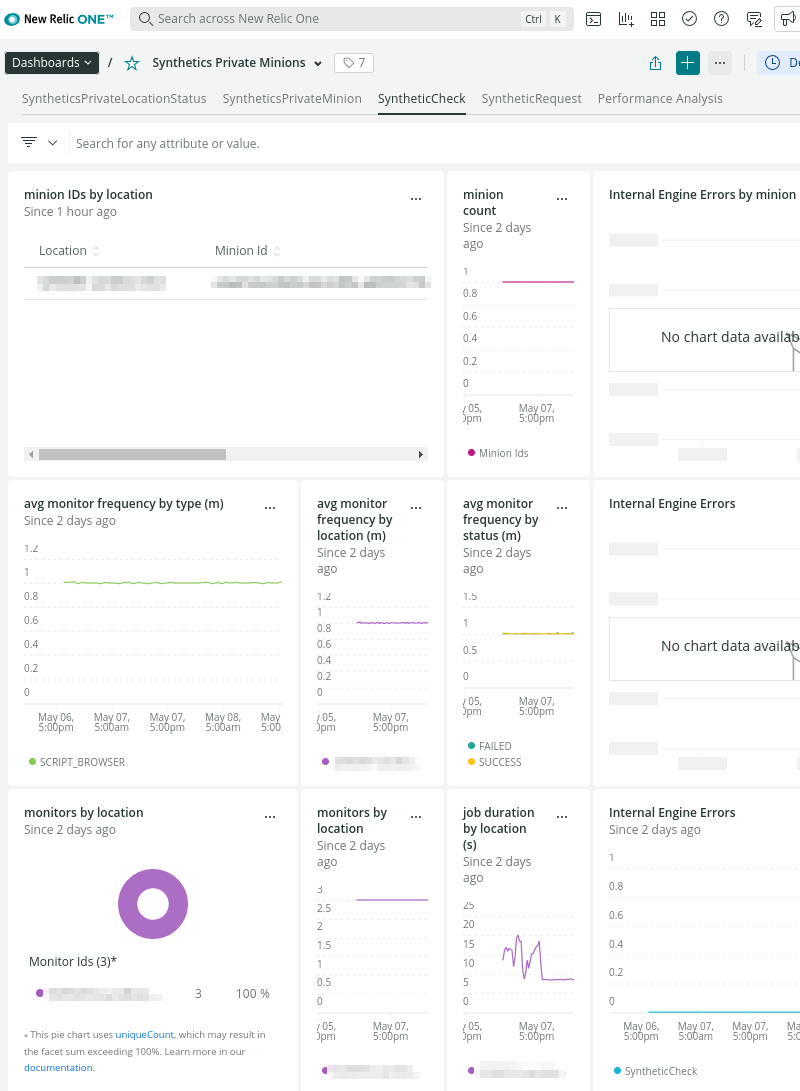Open the query console icon in top bar

click(593, 19)
